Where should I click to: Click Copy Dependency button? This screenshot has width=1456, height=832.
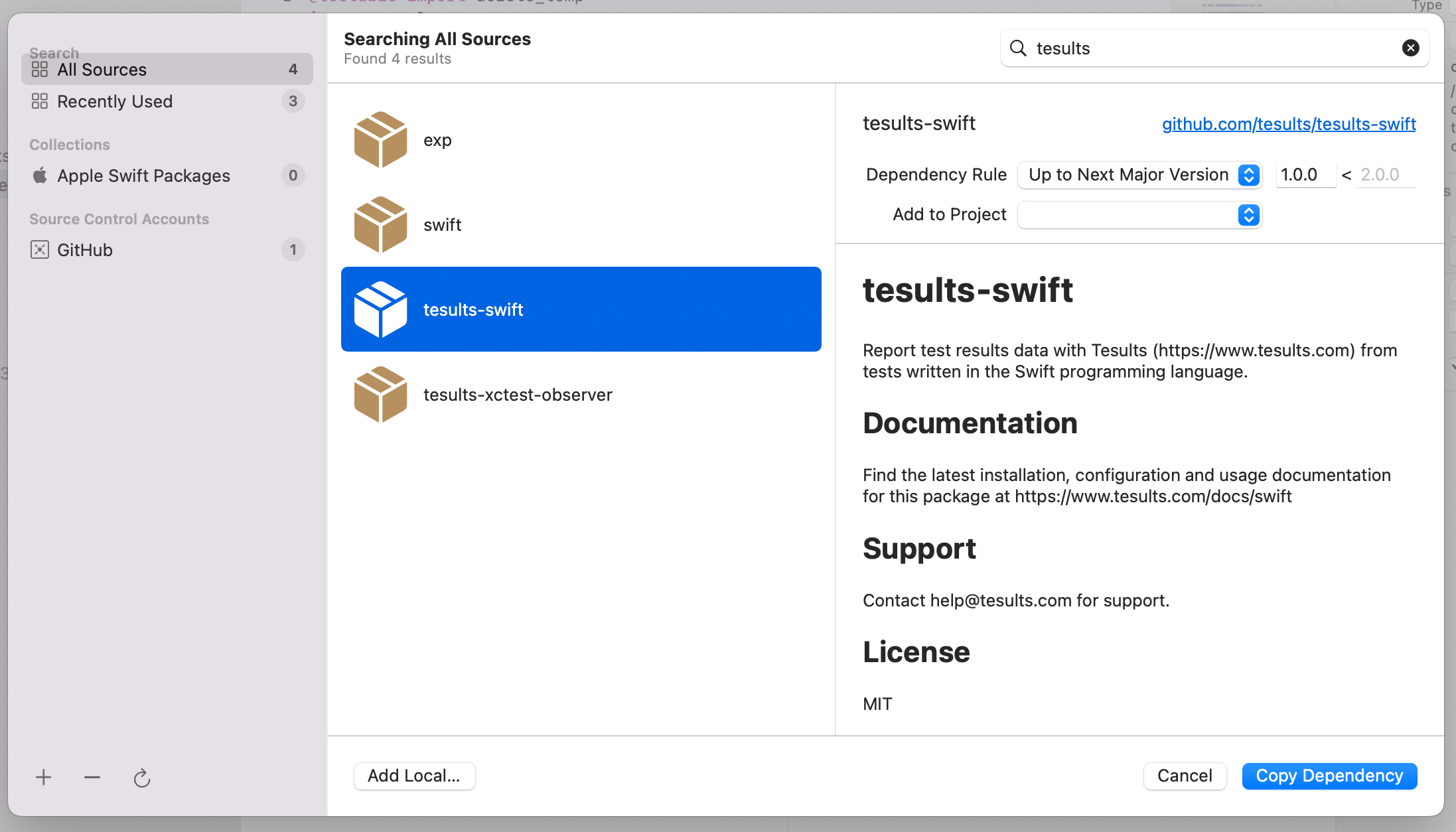[x=1329, y=776]
